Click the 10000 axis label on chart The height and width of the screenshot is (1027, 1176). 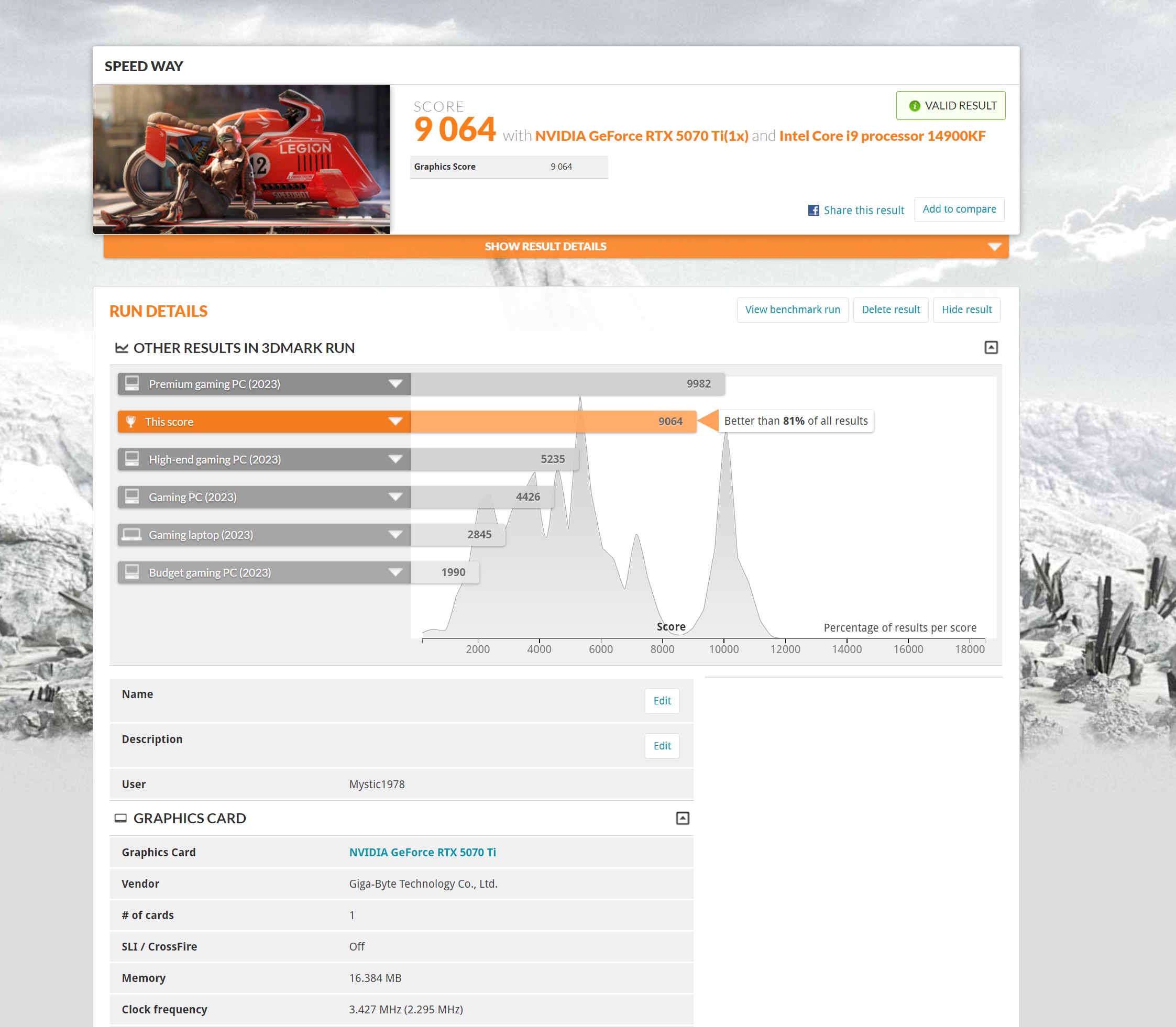pyautogui.click(x=723, y=649)
